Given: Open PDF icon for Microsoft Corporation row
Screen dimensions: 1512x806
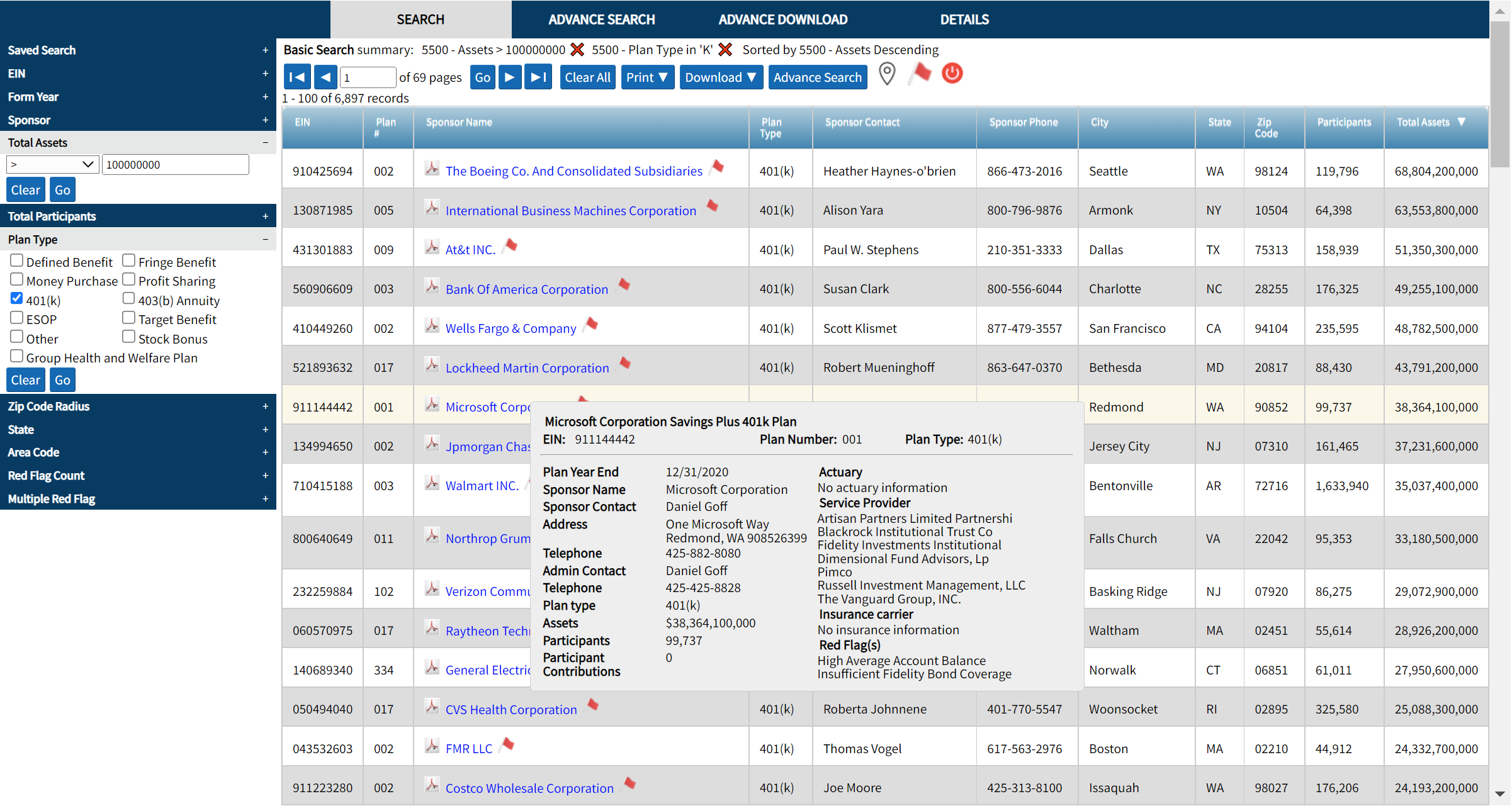Looking at the screenshot, I should coord(432,405).
